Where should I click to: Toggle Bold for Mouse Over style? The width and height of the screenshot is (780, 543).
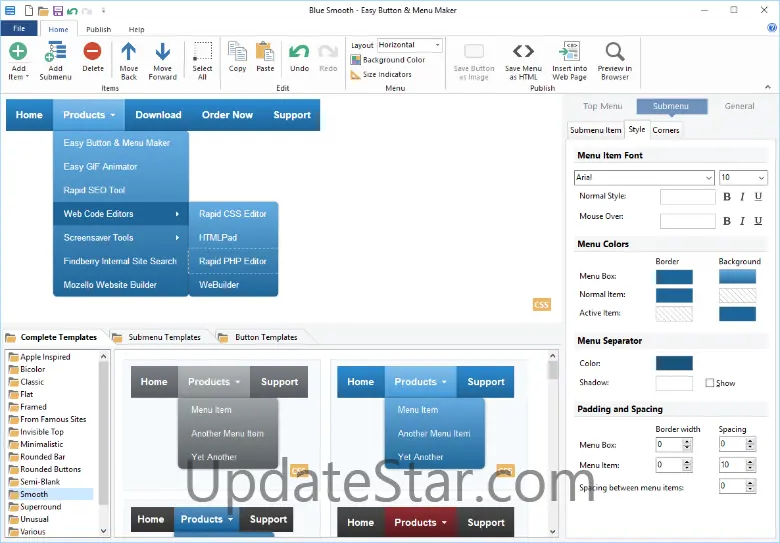tap(727, 221)
